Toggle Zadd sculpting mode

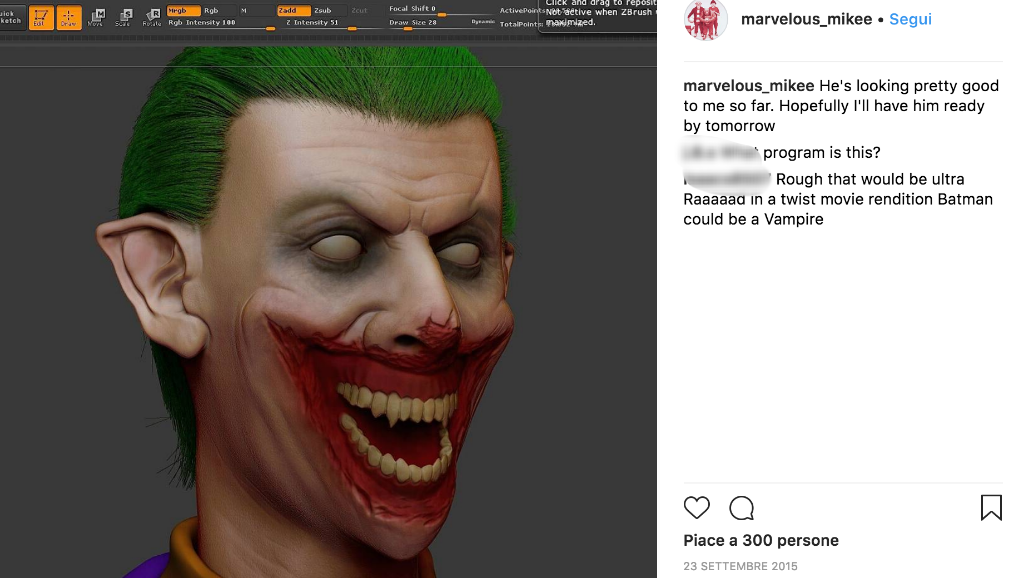click(292, 10)
